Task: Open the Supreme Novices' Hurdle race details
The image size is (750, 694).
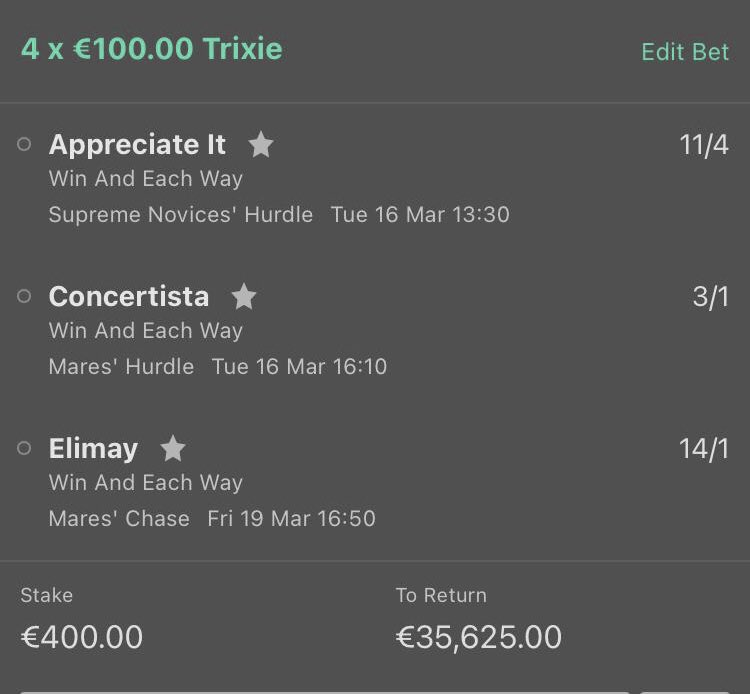Action: coord(180,215)
